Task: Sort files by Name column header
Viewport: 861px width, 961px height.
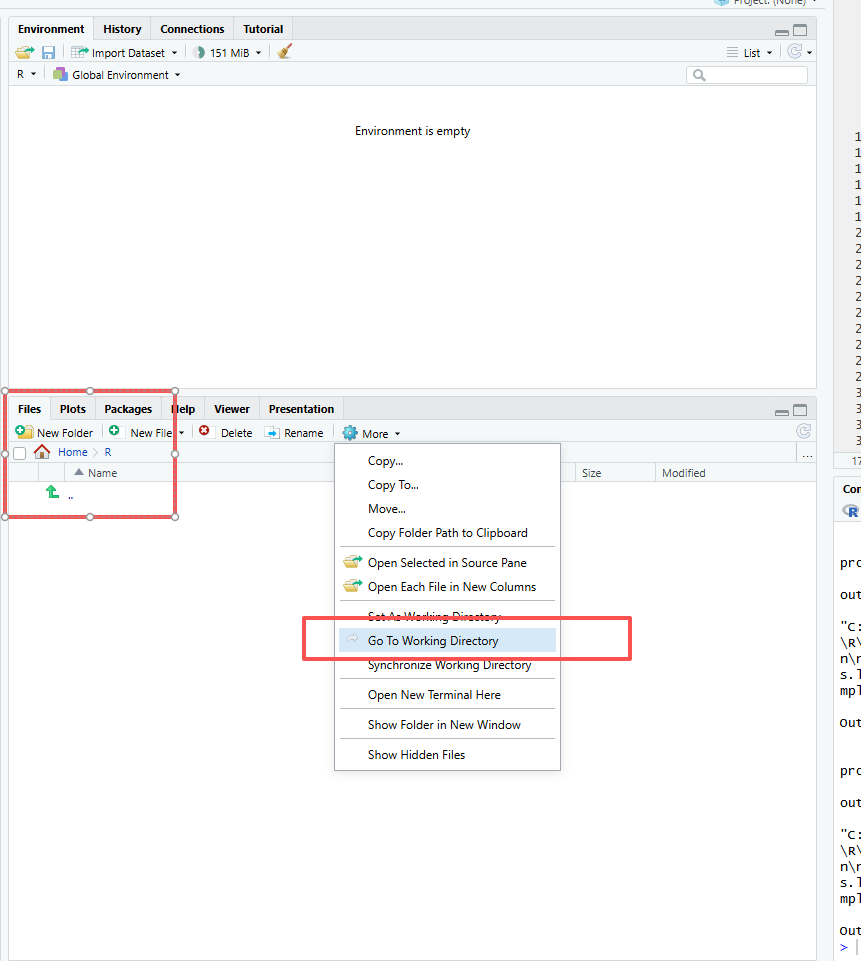Action: [x=102, y=473]
